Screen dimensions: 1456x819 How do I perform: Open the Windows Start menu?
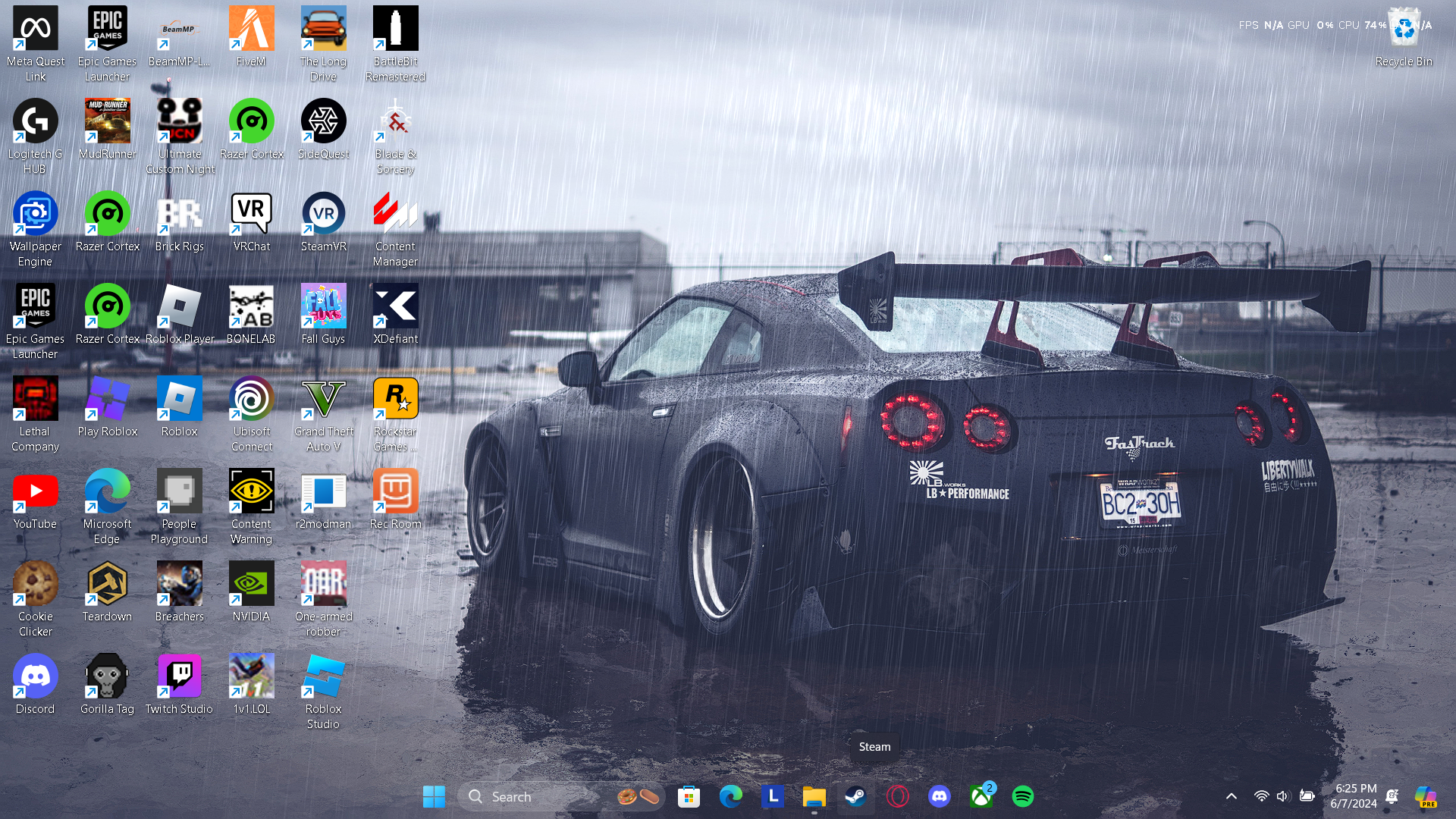[x=434, y=796]
